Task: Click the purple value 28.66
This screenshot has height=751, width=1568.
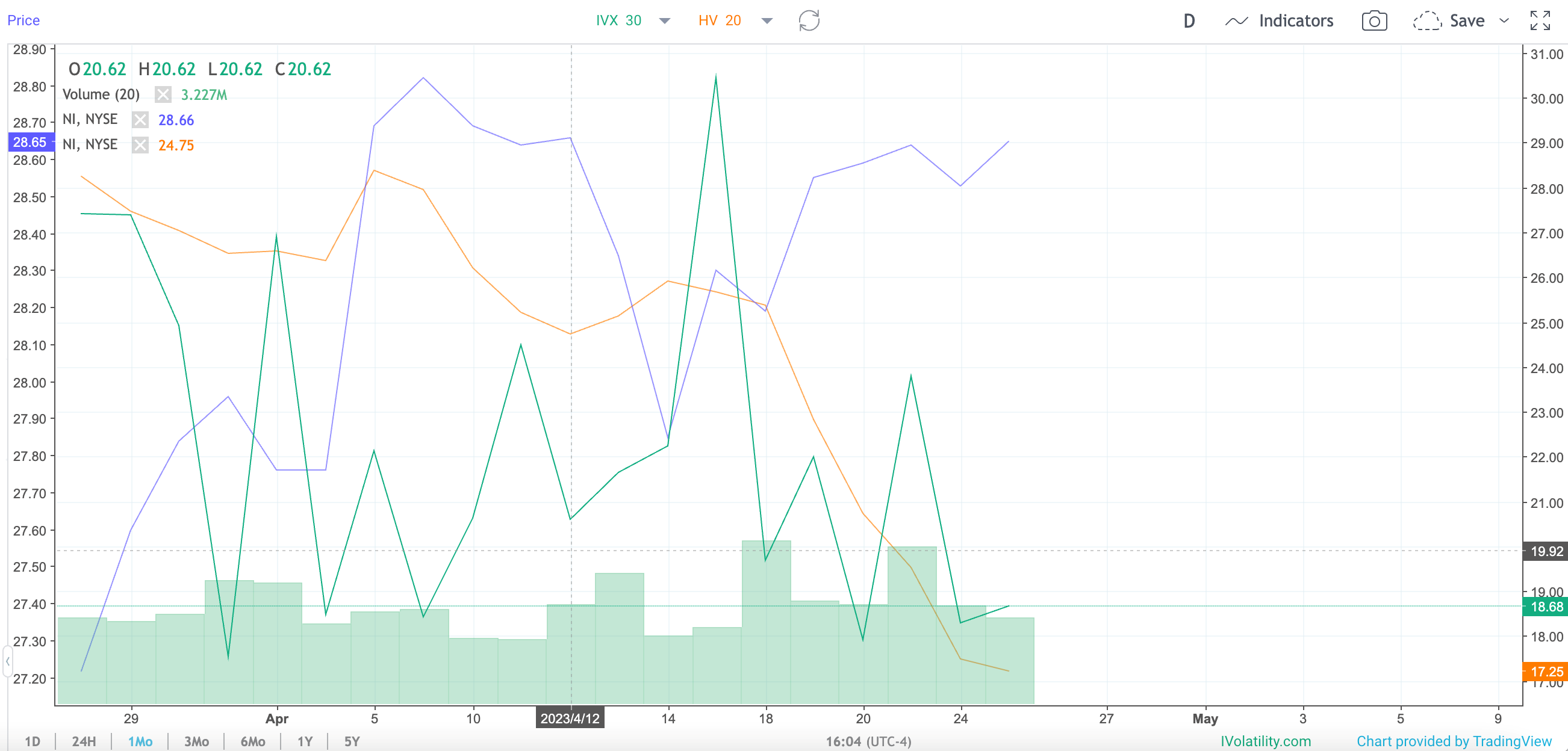Action: click(x=176, y=120)
